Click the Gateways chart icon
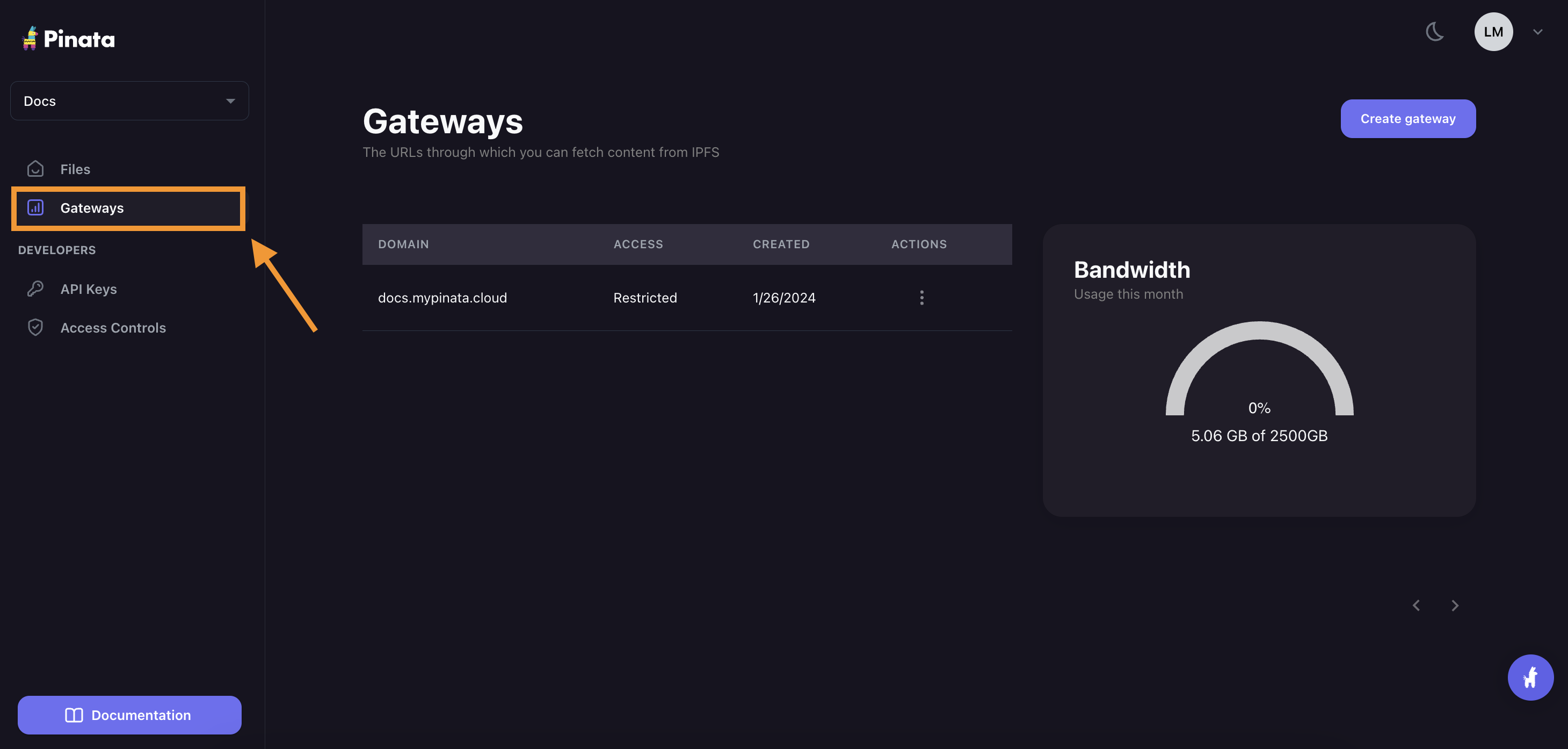 tap(35, 207)
